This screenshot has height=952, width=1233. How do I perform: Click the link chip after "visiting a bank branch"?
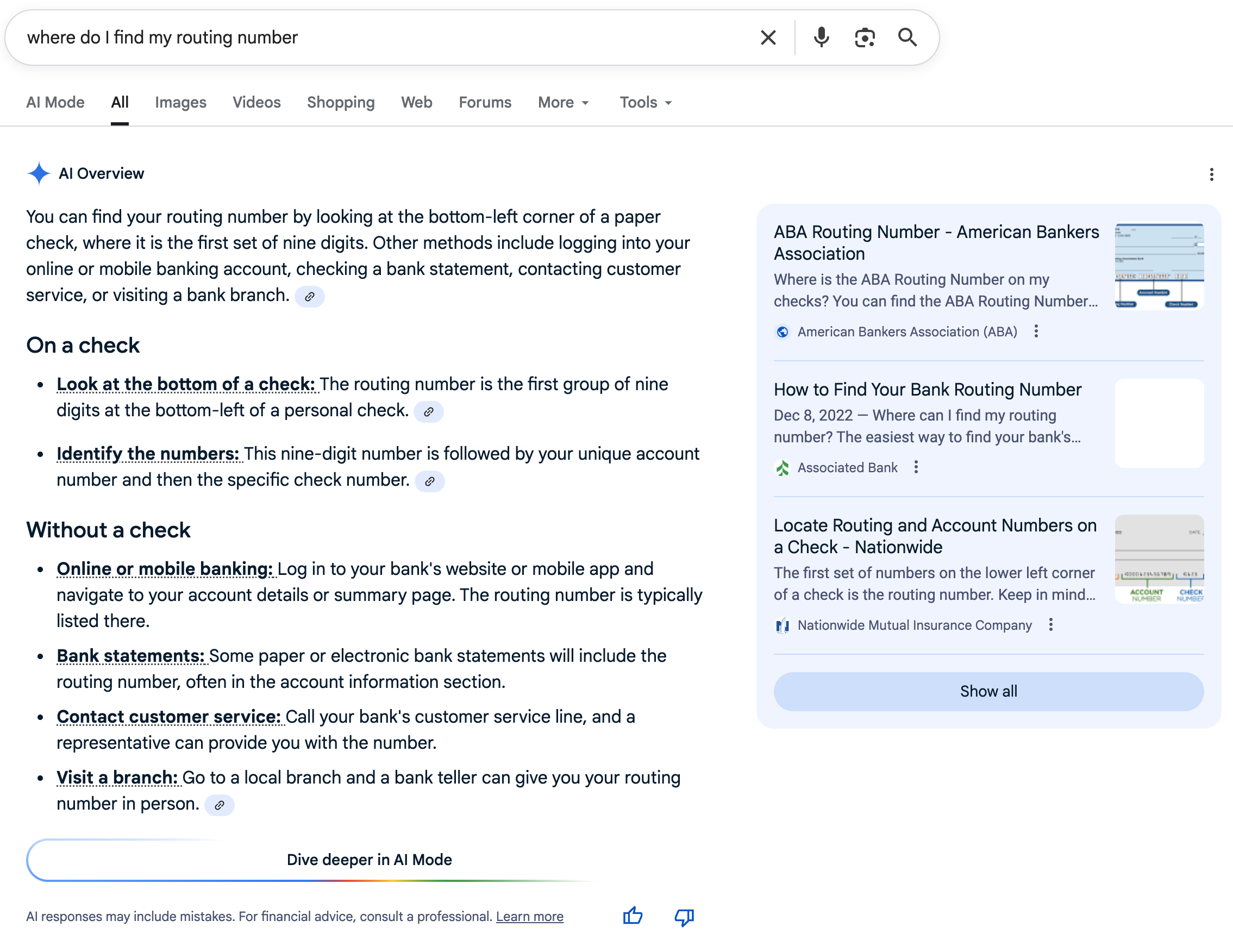[x=310, y=297]
